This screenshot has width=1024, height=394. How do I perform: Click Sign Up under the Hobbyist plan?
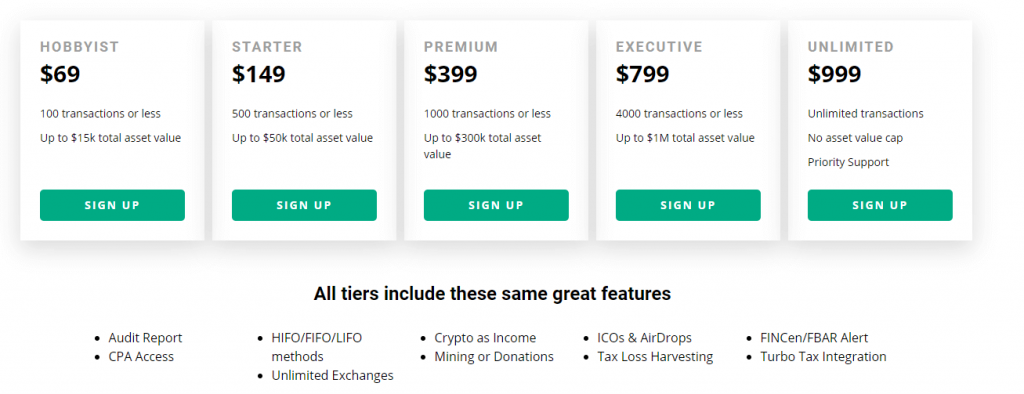[x=112, y=205]
